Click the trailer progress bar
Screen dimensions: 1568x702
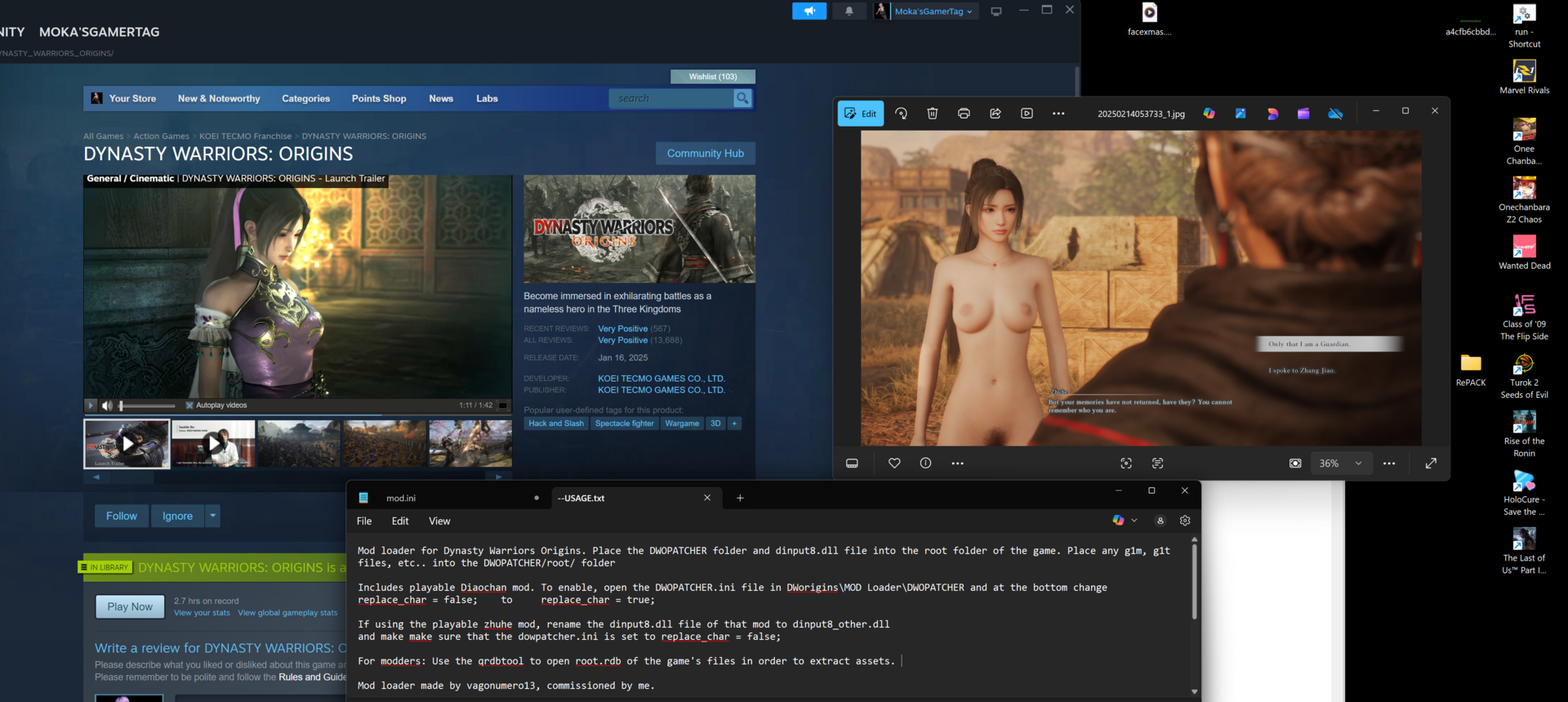click(x=297, y=415)
